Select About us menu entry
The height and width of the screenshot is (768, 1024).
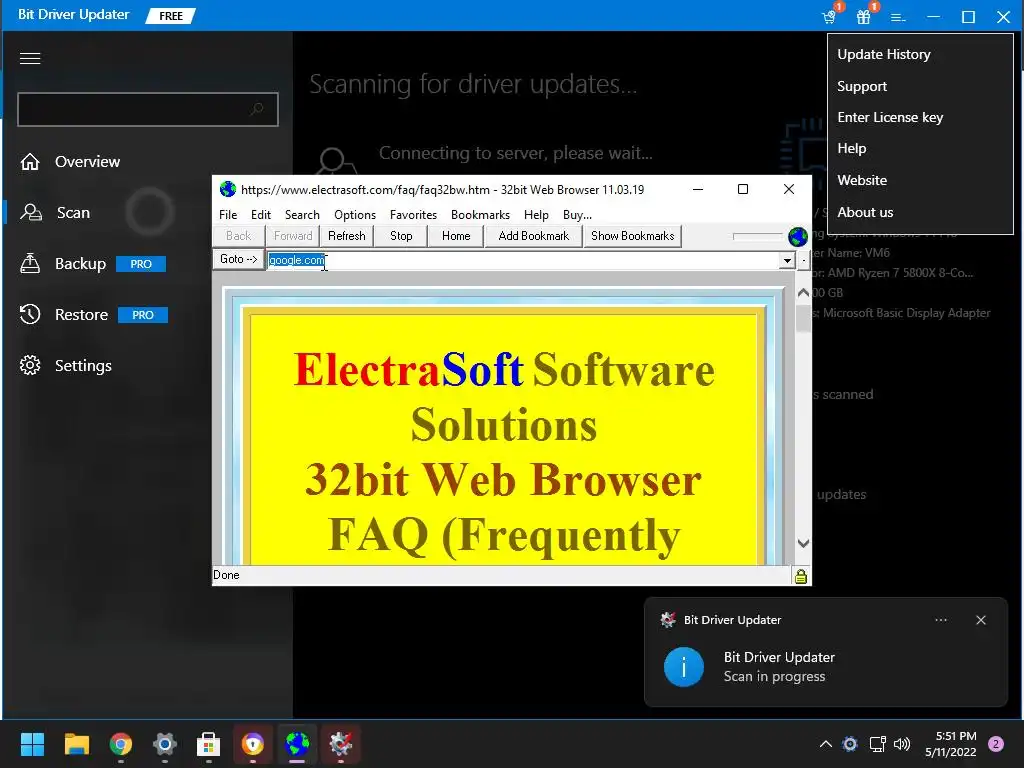point(865,212)
